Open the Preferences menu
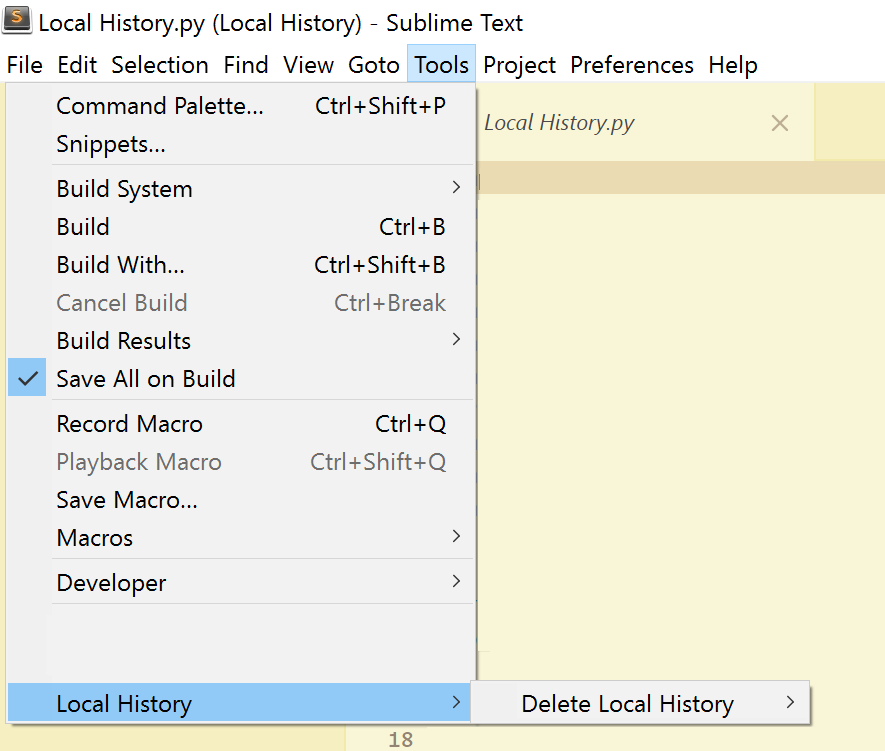 pyautogui.click(x=632, y=65)
